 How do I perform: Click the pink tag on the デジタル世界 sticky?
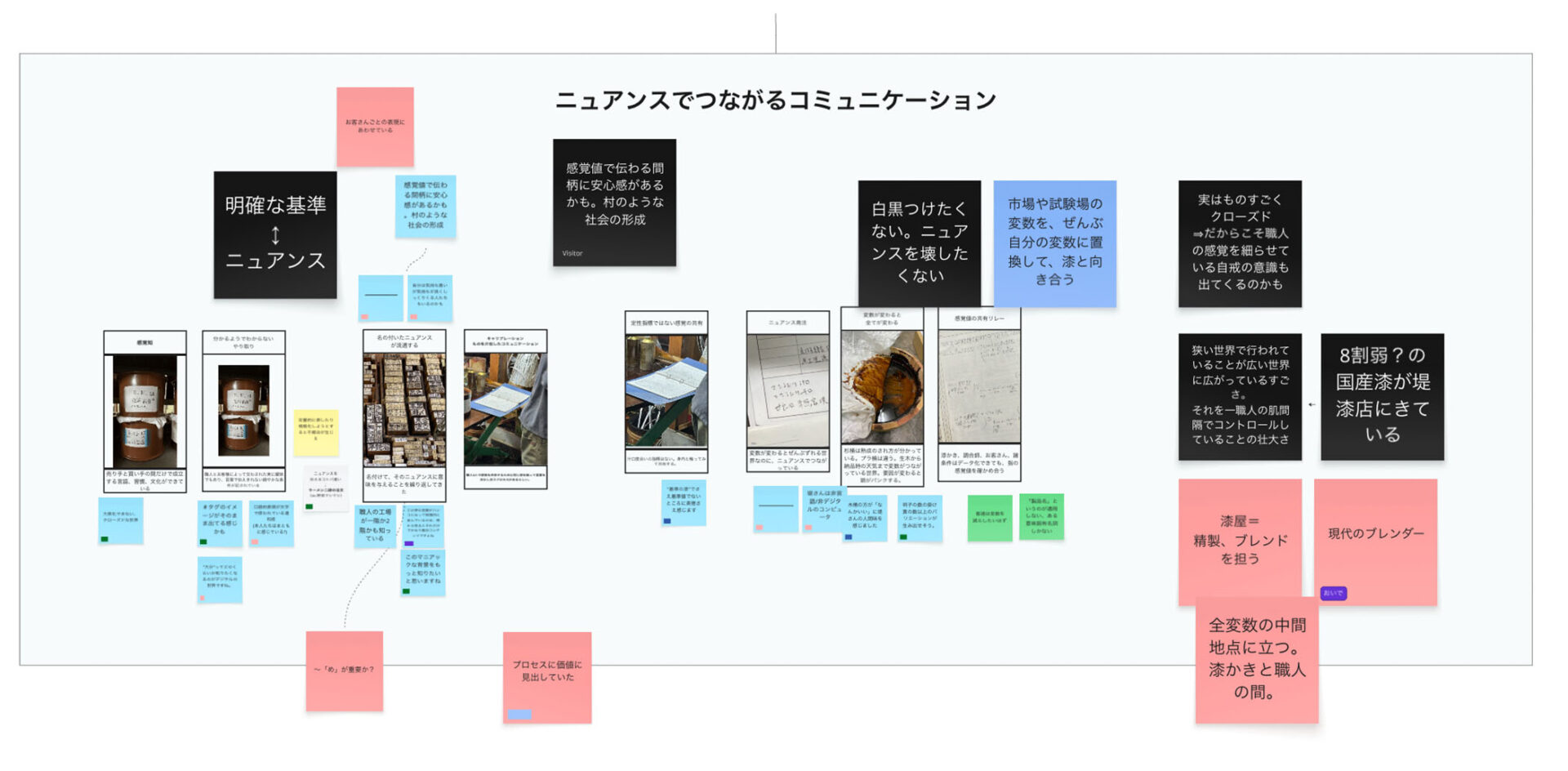pos(202,598)
